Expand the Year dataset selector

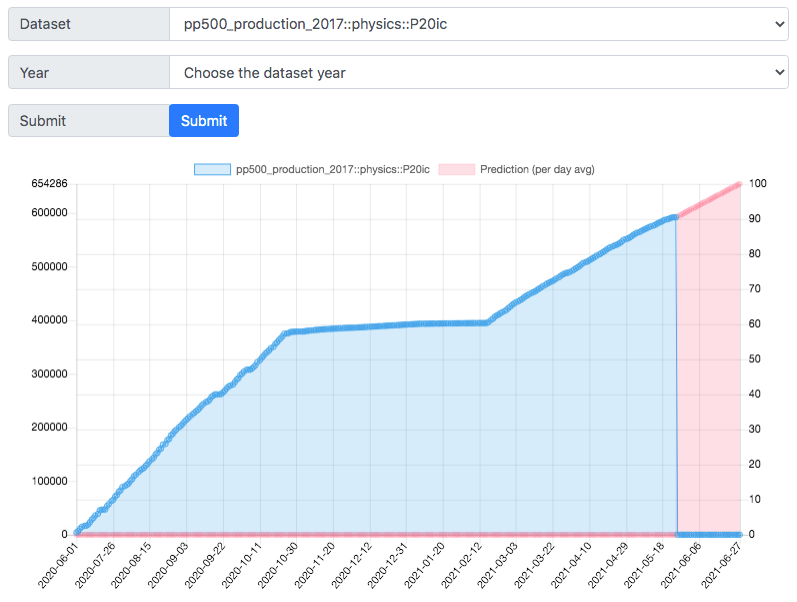coord(478,73)
